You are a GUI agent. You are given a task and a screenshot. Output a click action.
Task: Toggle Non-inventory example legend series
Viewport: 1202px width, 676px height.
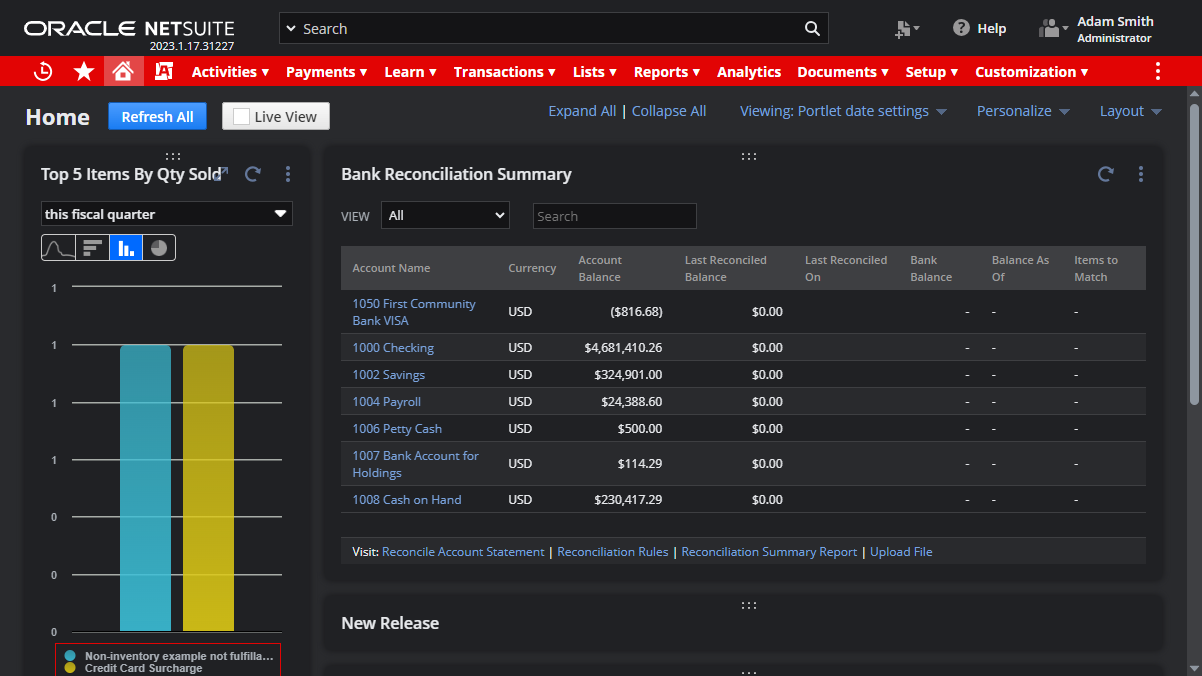(178, 656)
